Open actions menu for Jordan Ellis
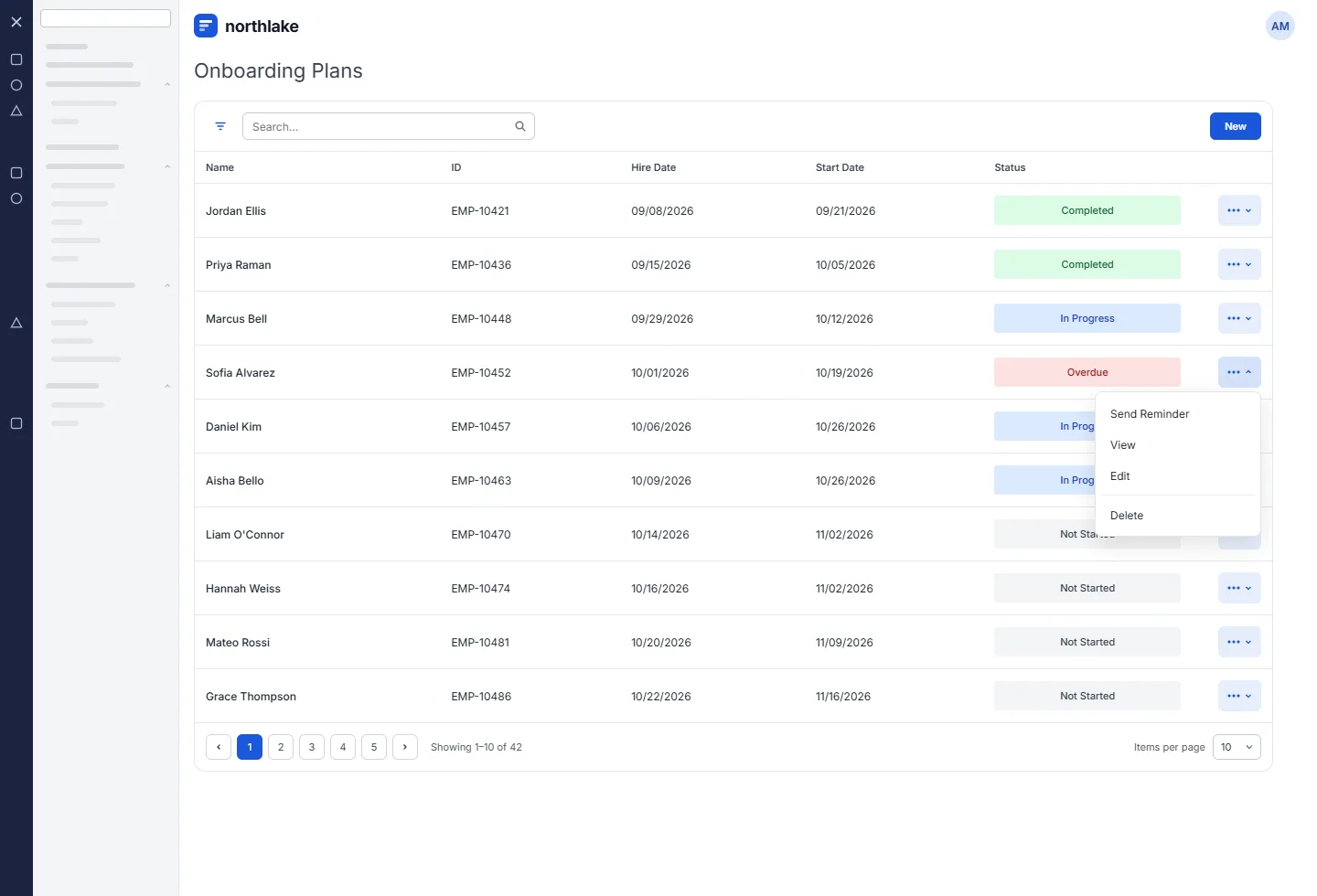The image size is (1317, 896). (1239, 210)
